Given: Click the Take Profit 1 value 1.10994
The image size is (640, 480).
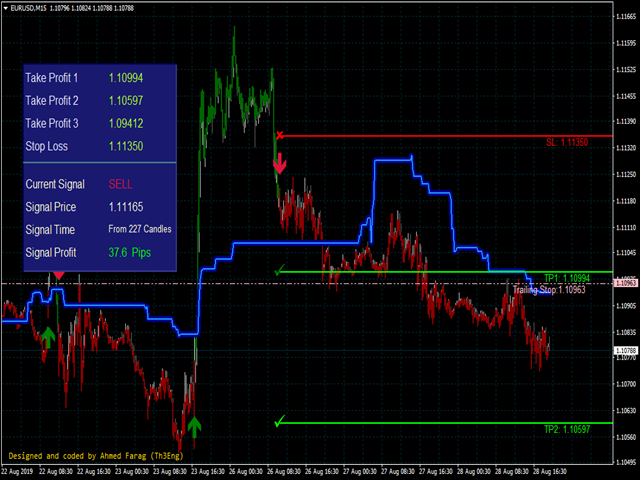Looking at the screenshot, I should 126,78.
